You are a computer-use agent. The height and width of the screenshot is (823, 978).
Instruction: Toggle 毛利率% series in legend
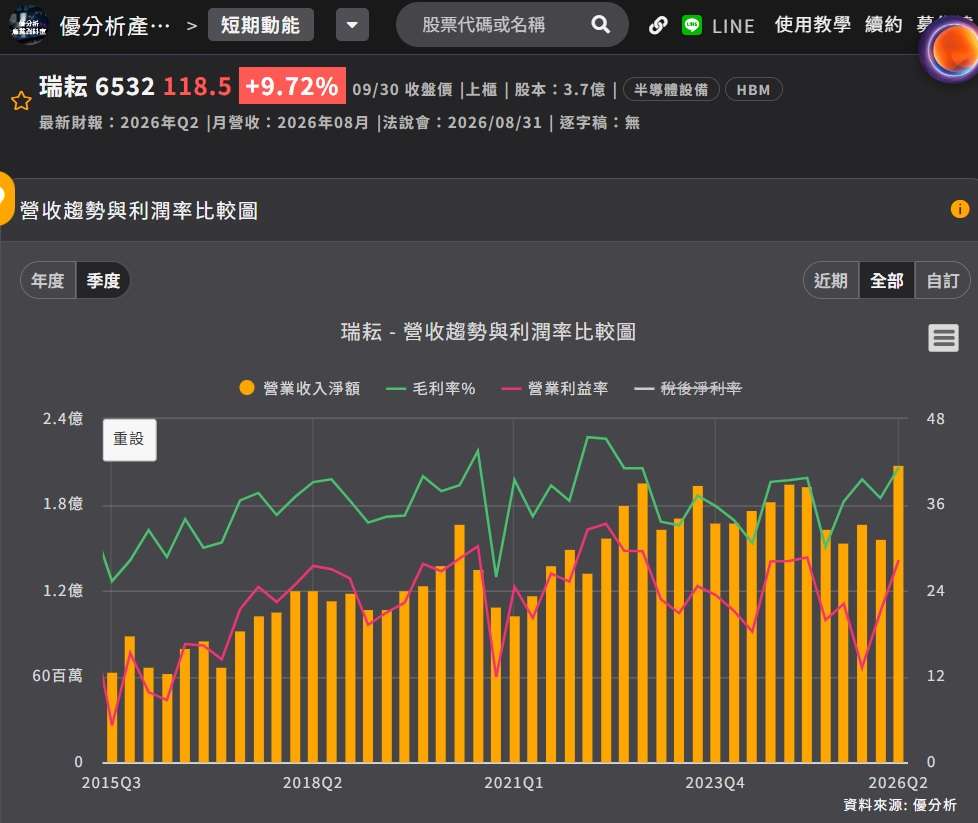click(431, 388)
